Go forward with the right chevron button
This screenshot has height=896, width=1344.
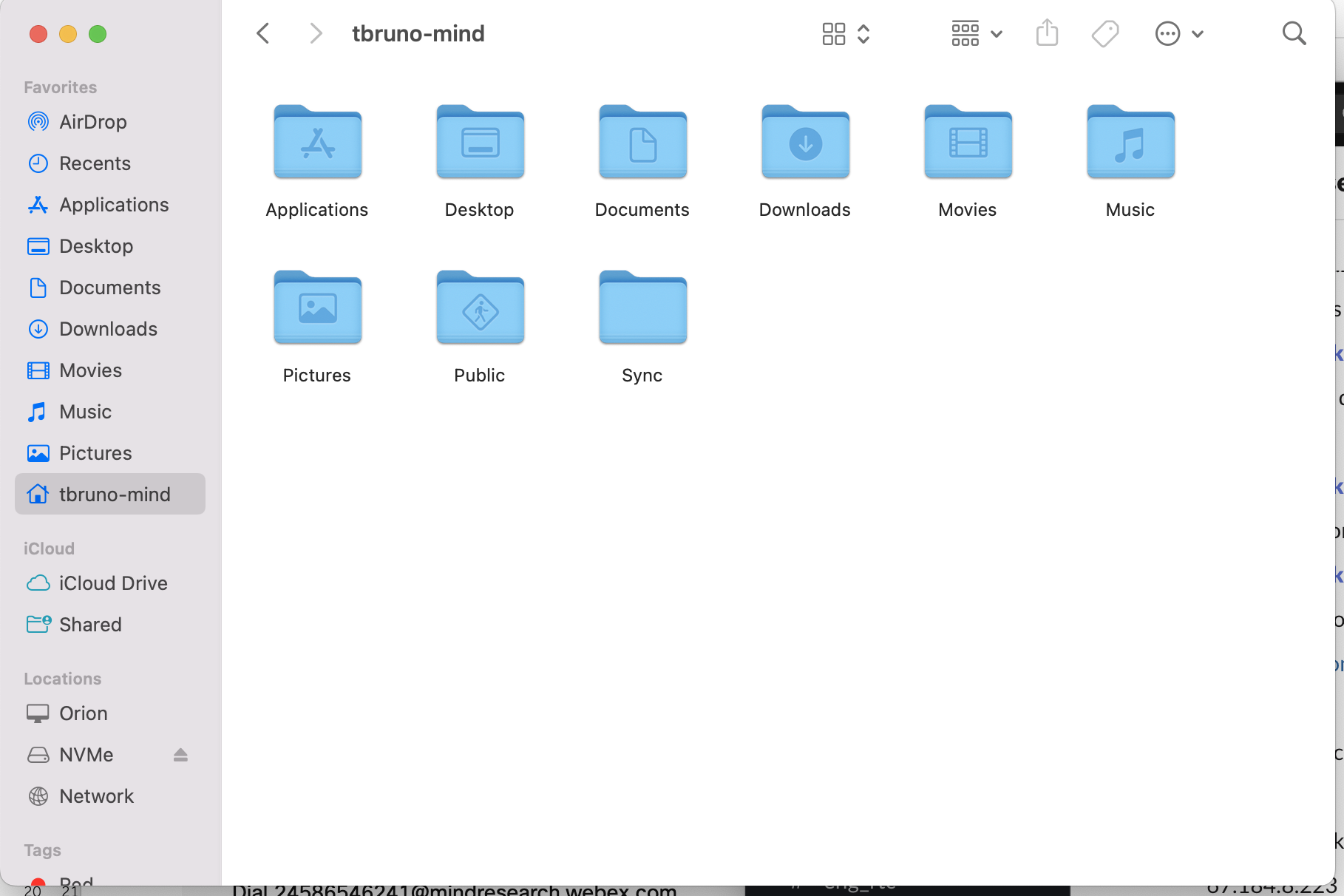[x=316, y=33]
